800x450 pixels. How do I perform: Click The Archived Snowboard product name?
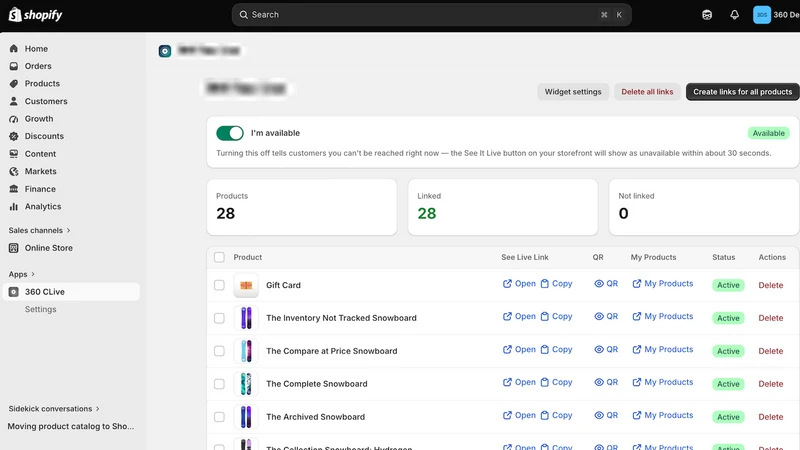coord(315,417)
